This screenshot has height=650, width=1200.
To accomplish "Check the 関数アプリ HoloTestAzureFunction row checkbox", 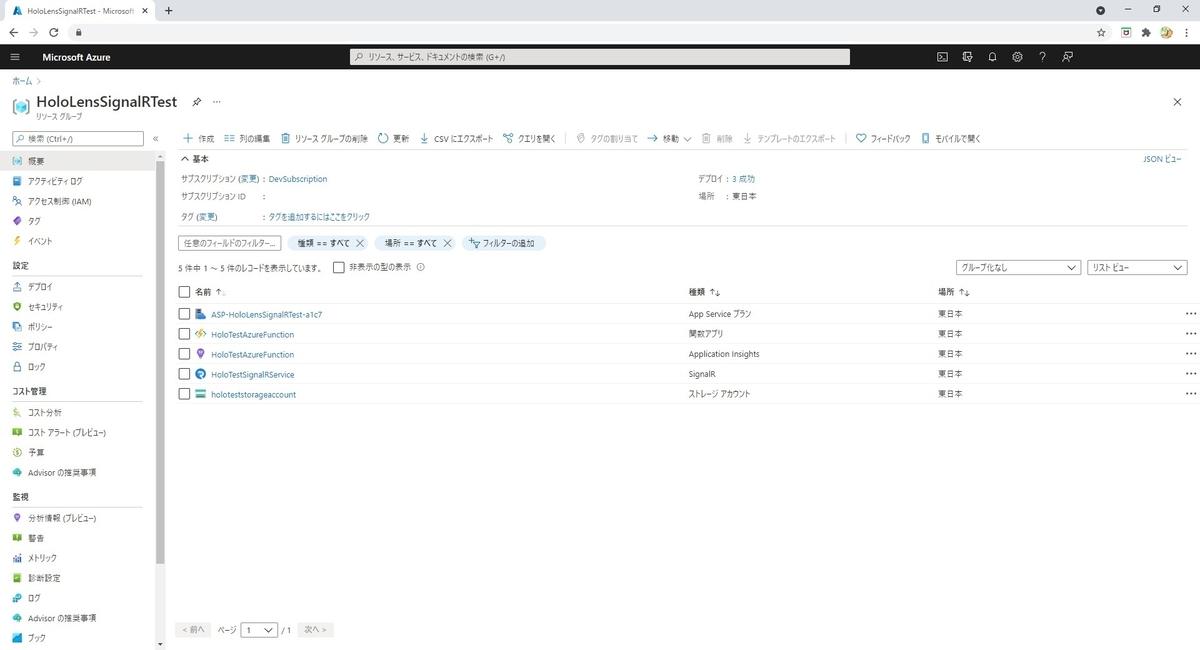I will 184,334.
